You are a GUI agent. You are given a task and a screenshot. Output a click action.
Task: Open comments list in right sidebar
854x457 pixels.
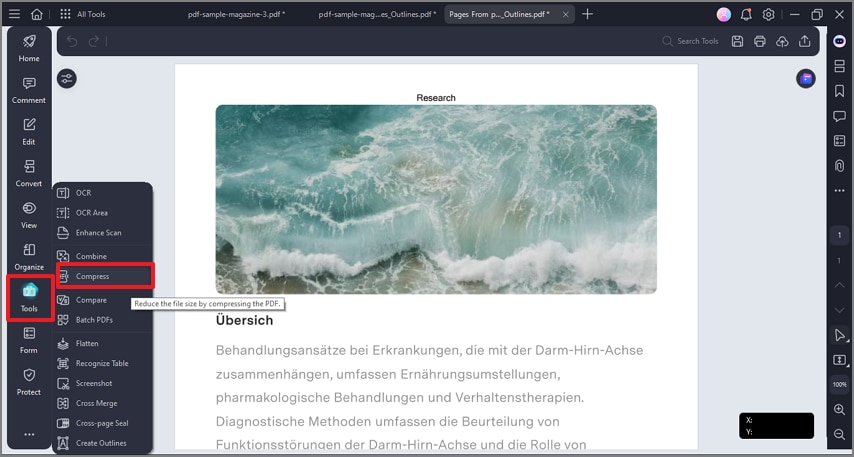(x=839, y=116)
